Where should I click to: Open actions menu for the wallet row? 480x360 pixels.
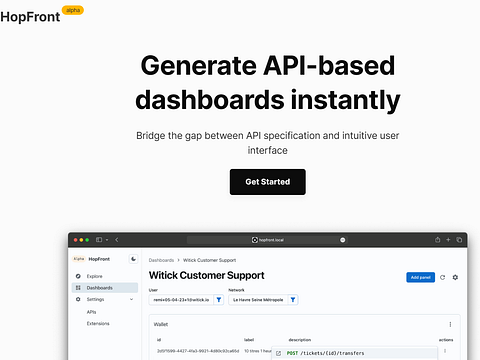[x=445, y=351]
